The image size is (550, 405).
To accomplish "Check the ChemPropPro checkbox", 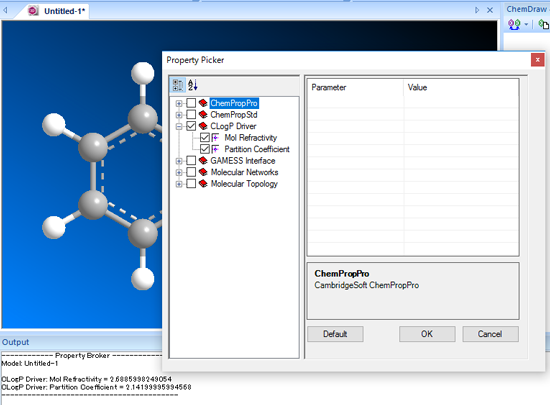I will (191, 103).
